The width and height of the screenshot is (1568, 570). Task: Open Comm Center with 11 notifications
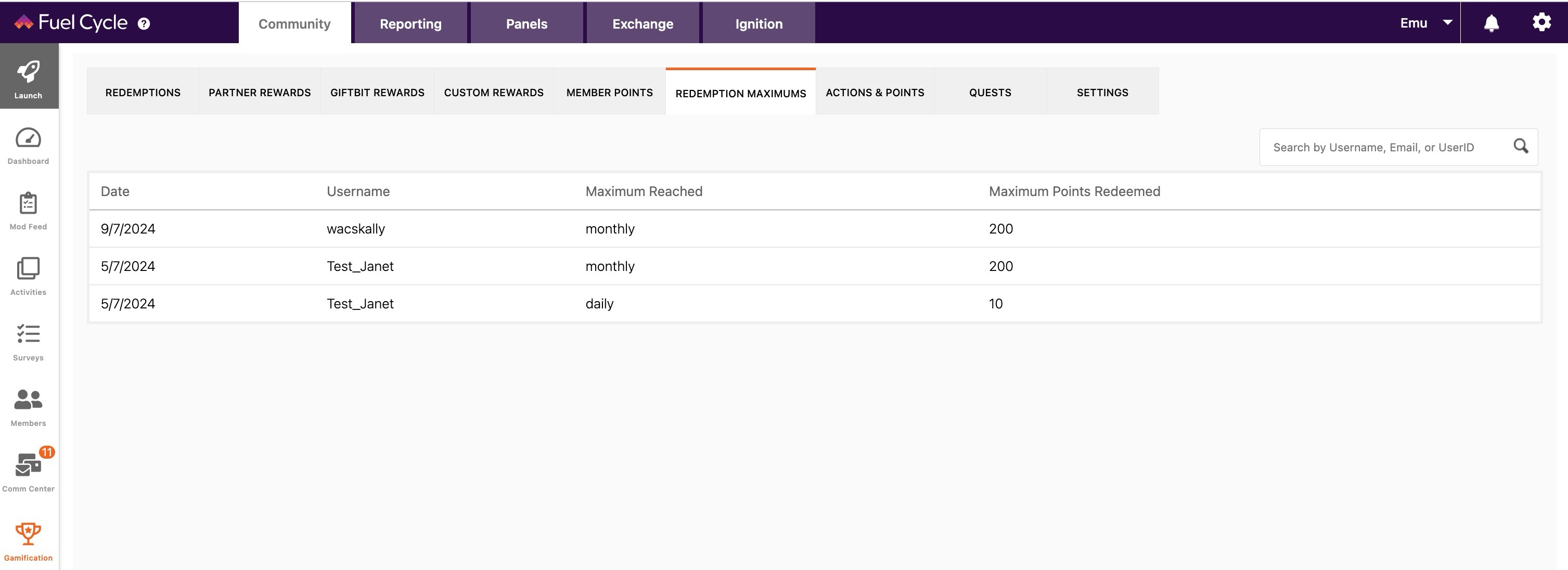29,471
